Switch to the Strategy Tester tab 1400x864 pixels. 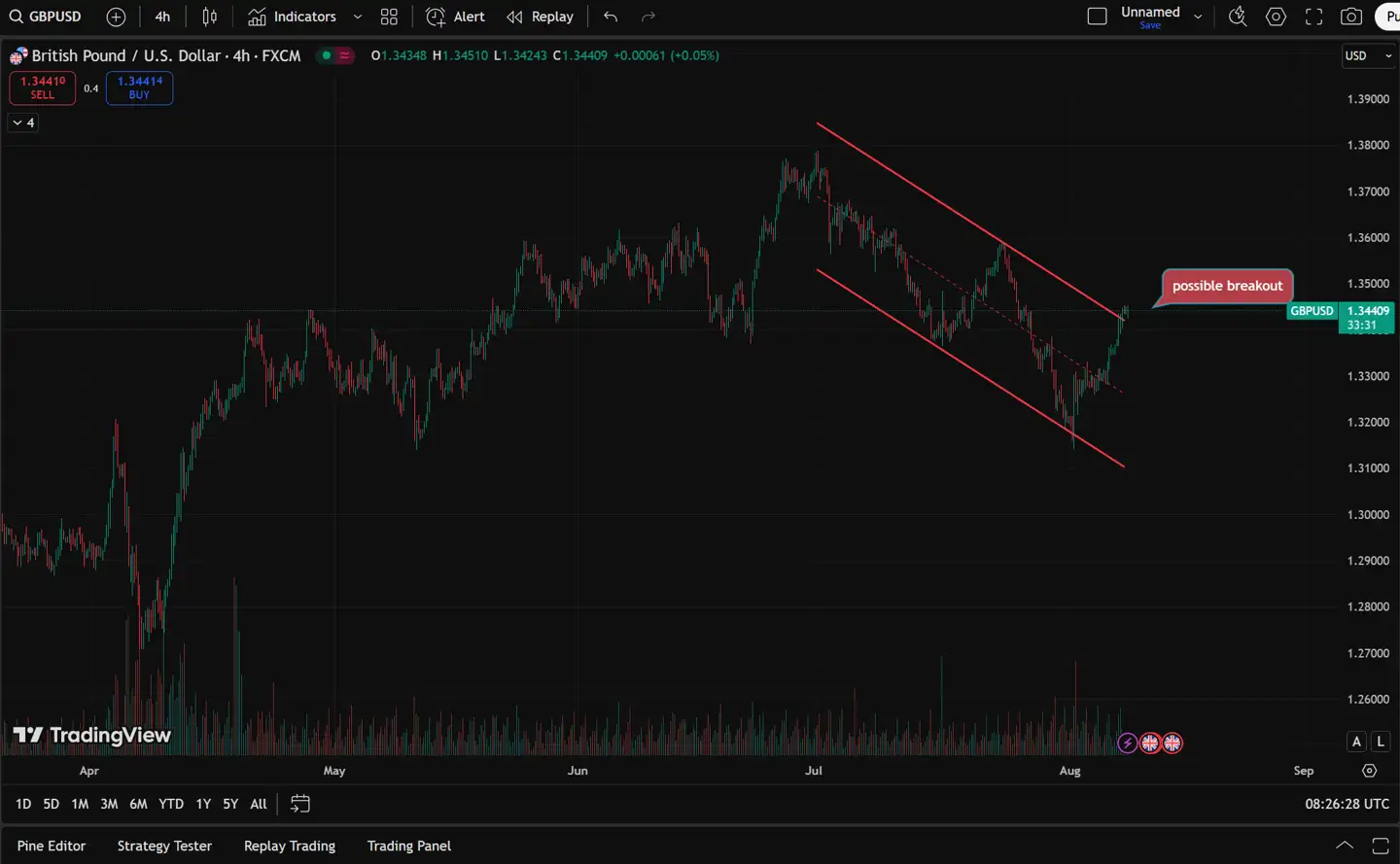(164, 846)
